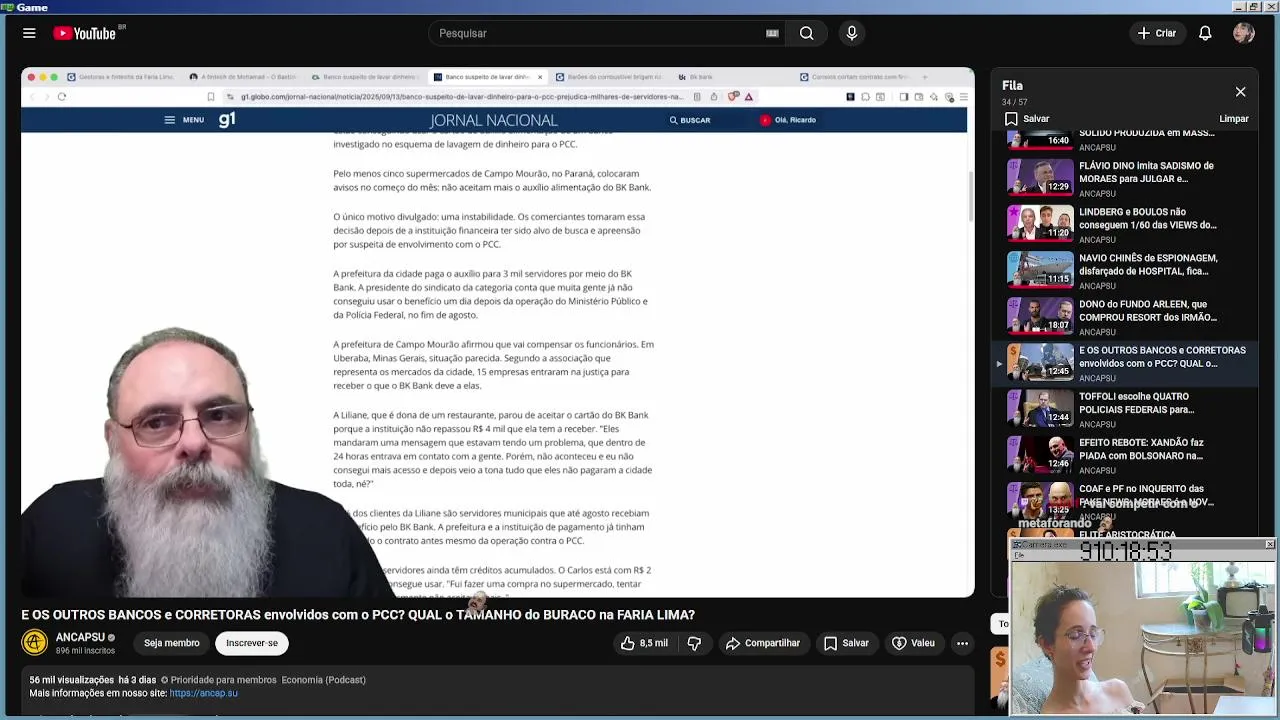Click browser reload icon in the video
This screenshot has height=720, width=1280.
click(62, 97)
